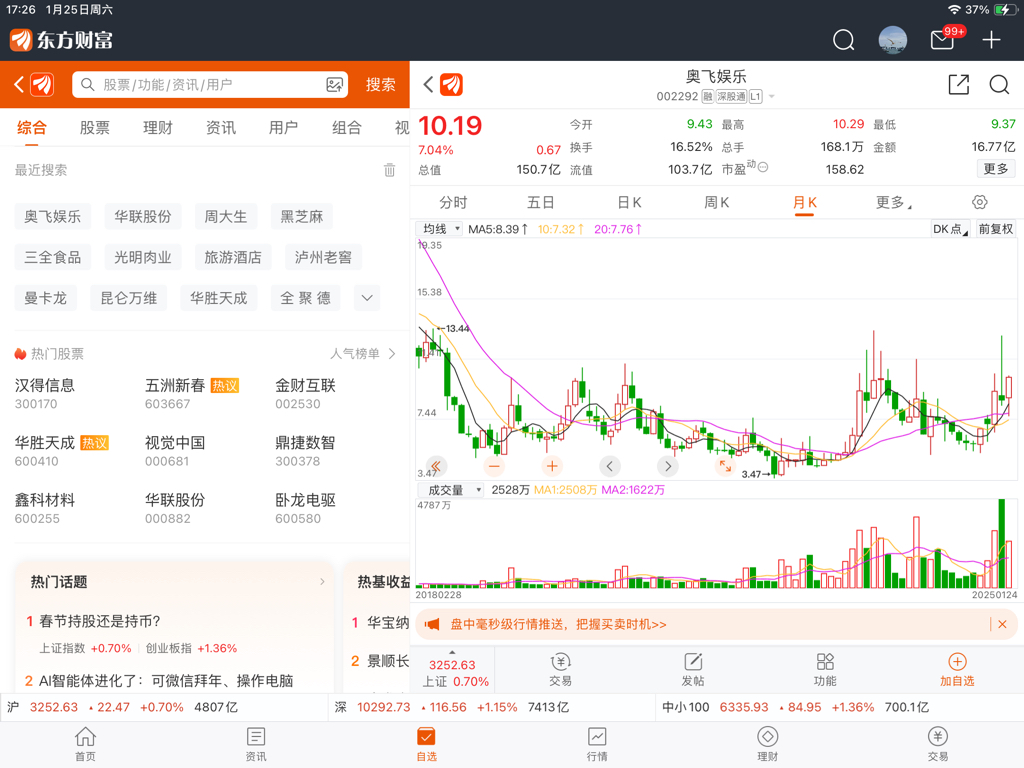Image resolution: width=1024 pixels, height=768 pixels.
Task: Open 交易 from the stock action bar
Action: coord(560,669)
